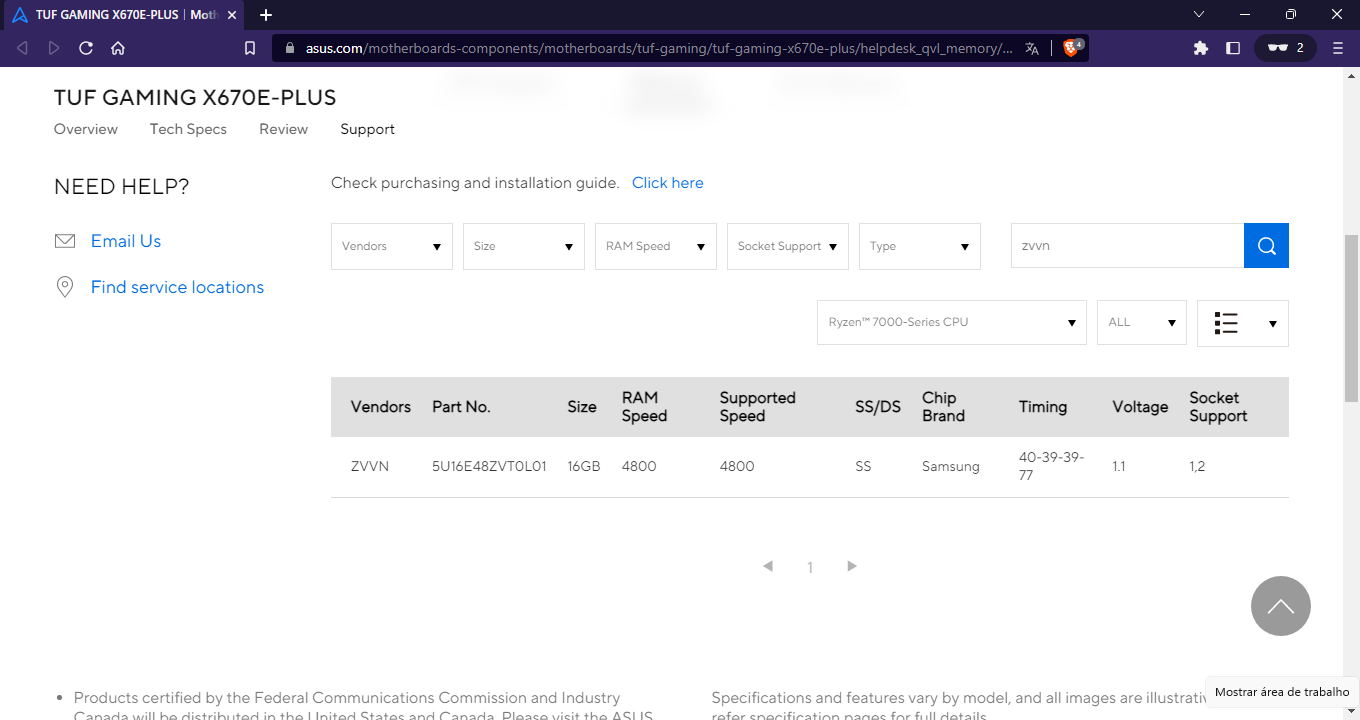Click the browser back arrow
This screenshot has height=720, width=1360.
tap(23, 48)
